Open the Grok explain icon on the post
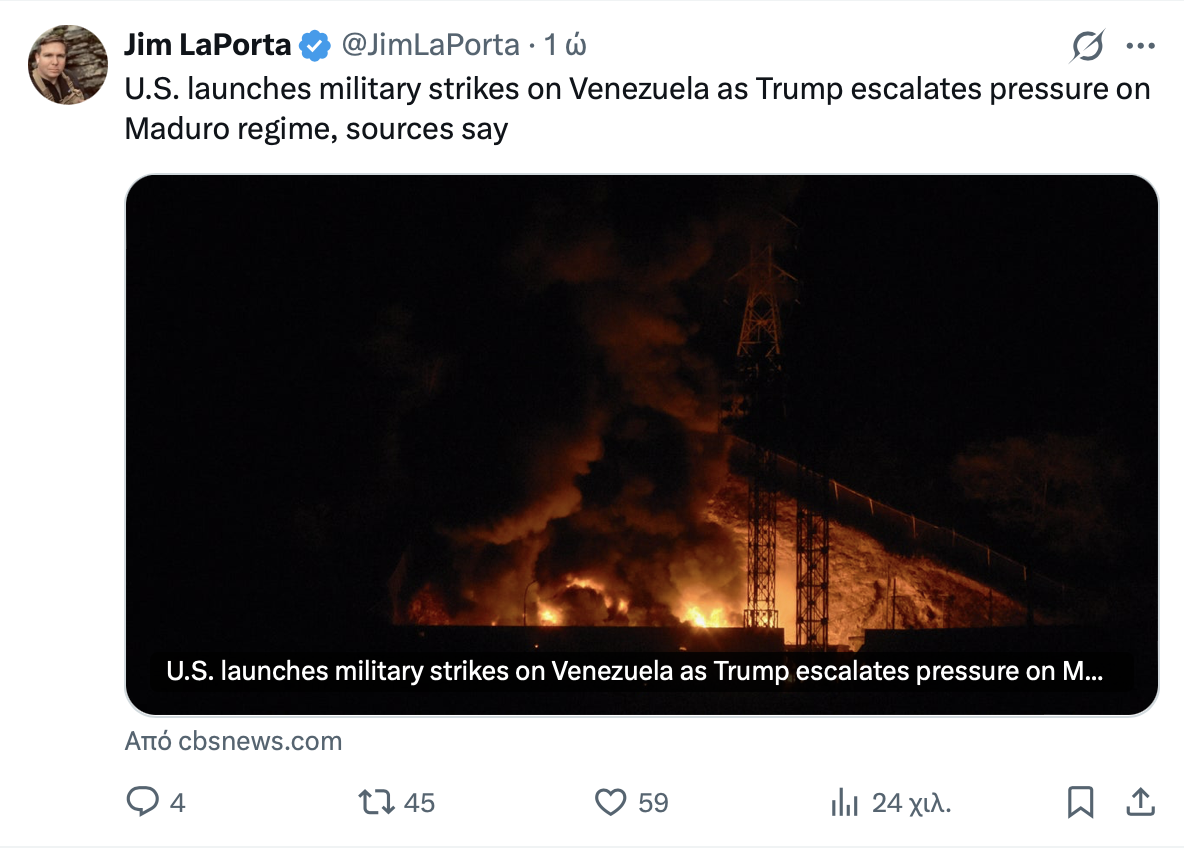 1087,45
